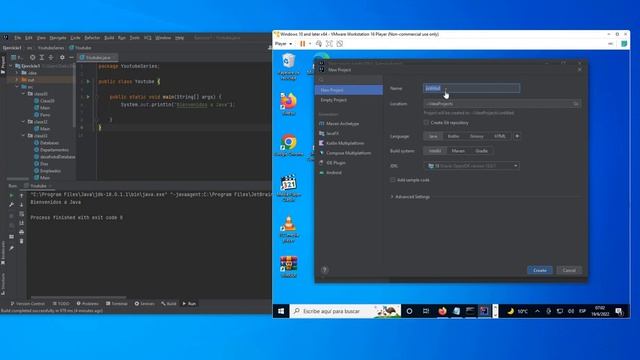Click project Name input field
Image resolution: width=640 pixels, height=360 pixels.
coord(471,88)
